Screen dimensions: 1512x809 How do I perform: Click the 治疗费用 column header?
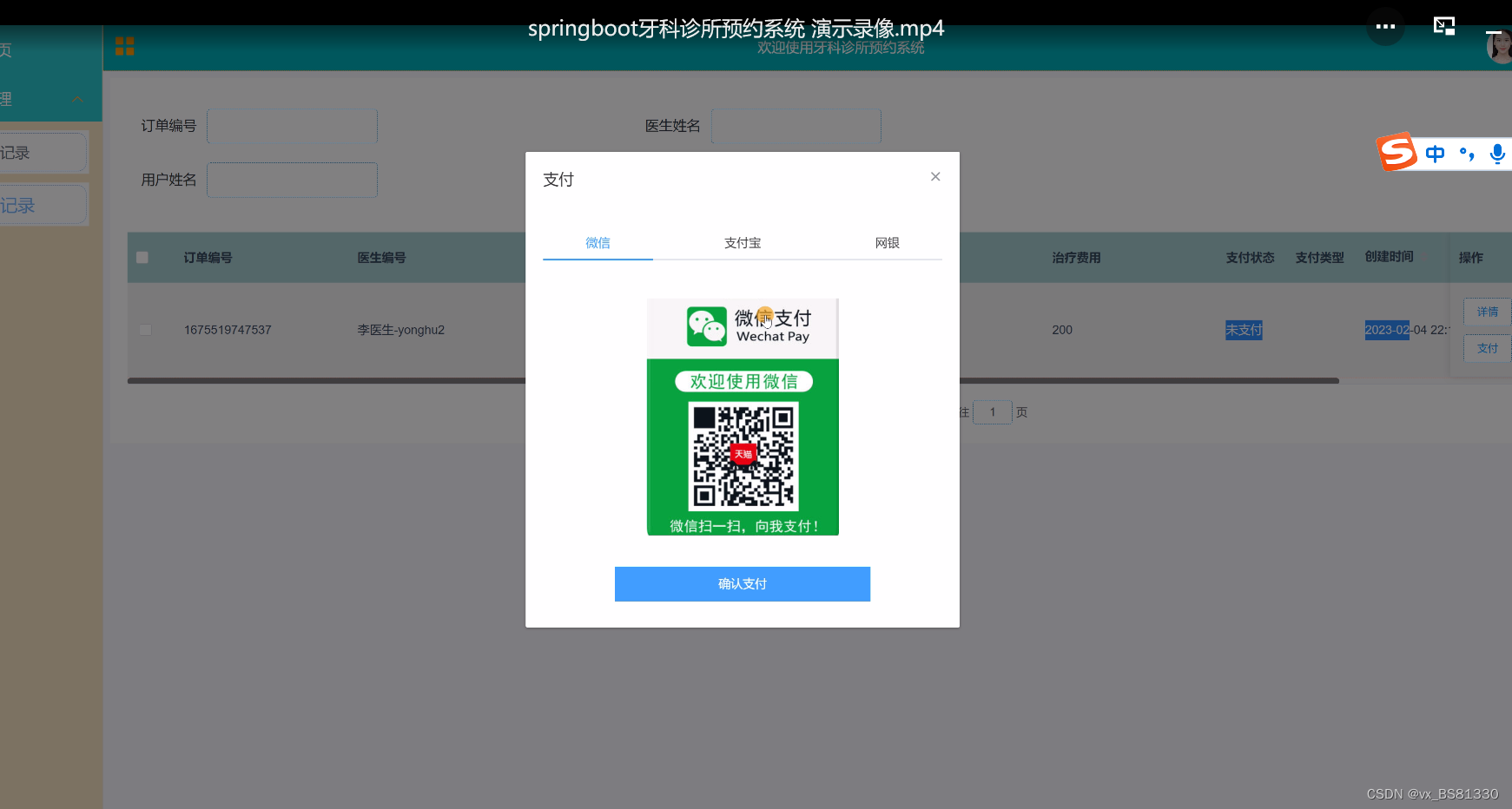[1076, 258]
